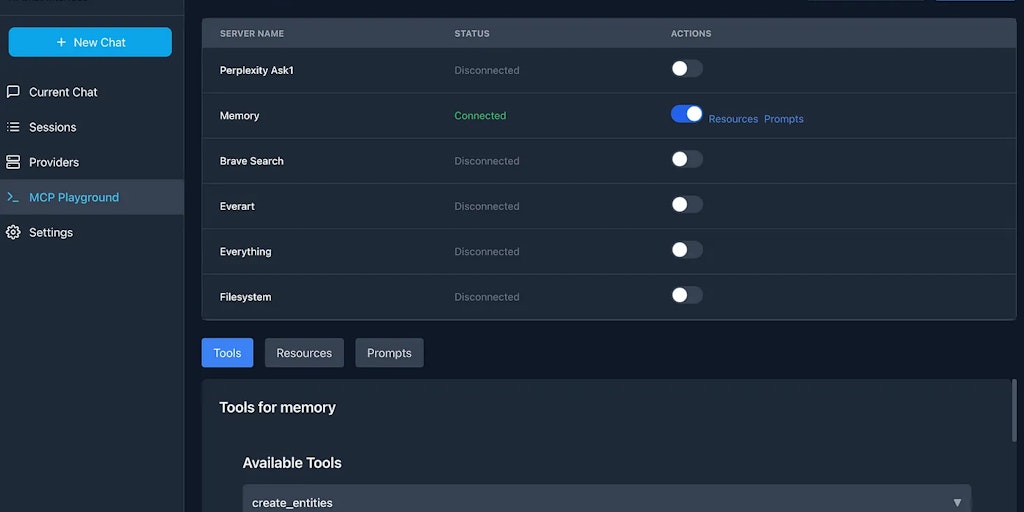
Task: Switch on the Everart server toggle
Action: pos(686,204)
